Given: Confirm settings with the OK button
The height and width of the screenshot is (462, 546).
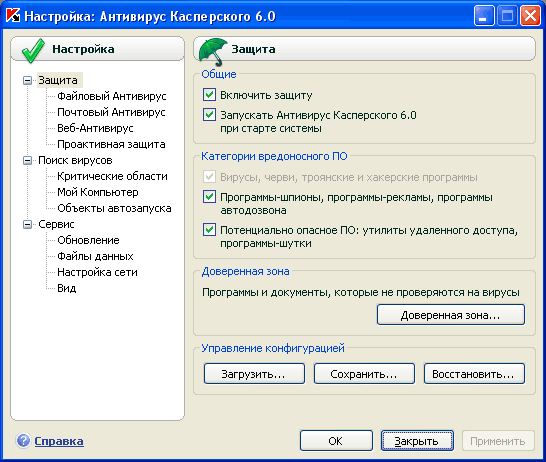Looking at the screenshot, I should tap(336, 441).
